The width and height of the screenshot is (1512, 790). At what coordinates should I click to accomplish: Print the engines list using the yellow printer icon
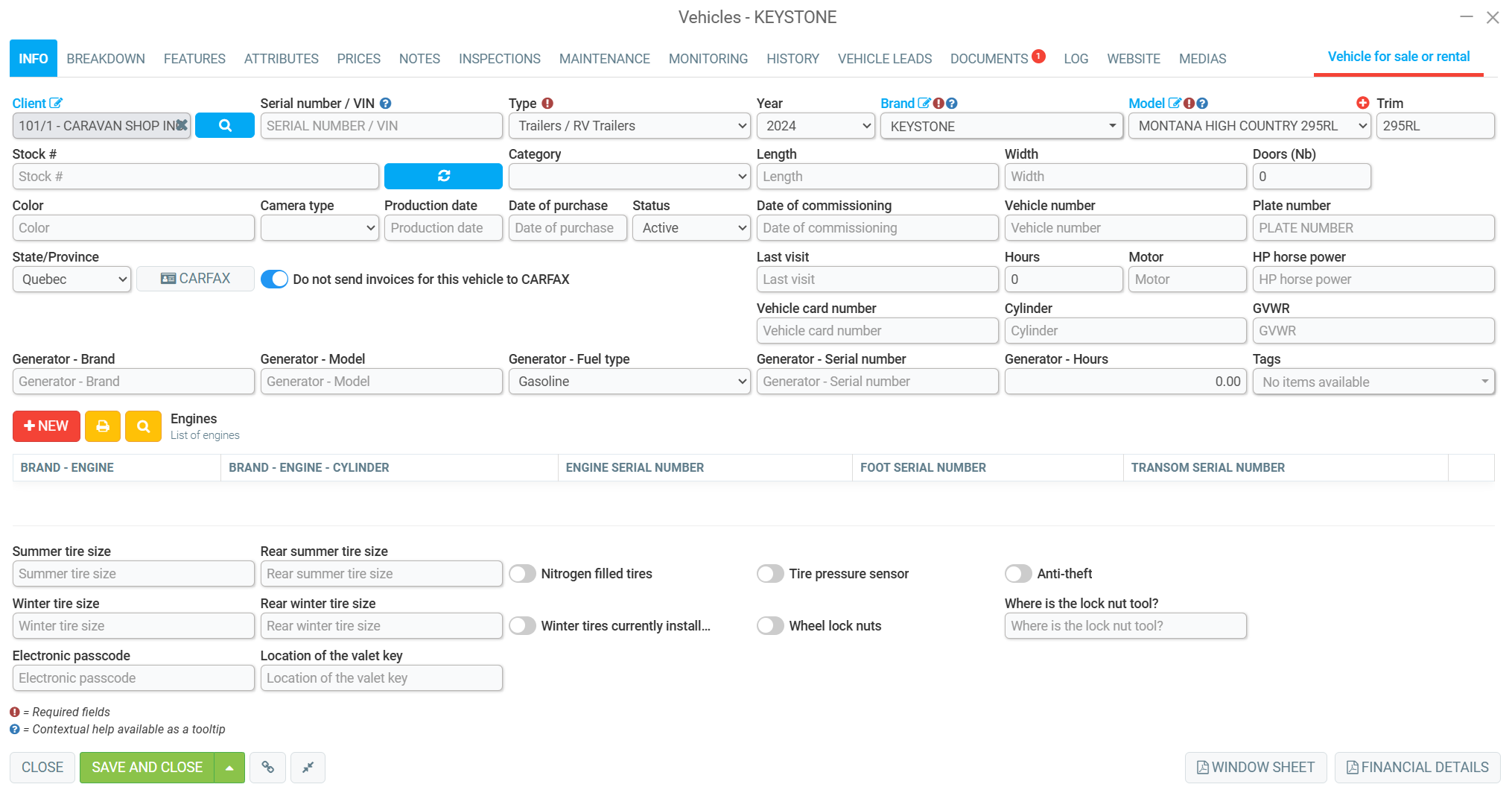(103, 426)
